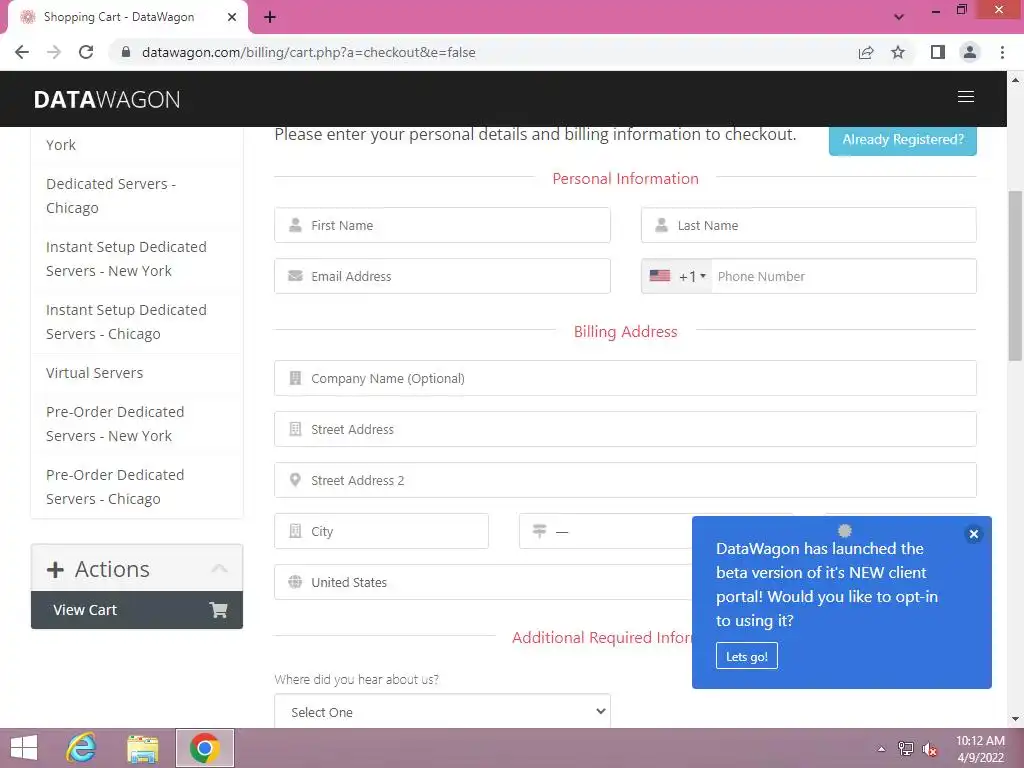The width and height of the screenshot is (1024, 768).
Task: Select the Street Address field
Action: [x=625, y=429]
